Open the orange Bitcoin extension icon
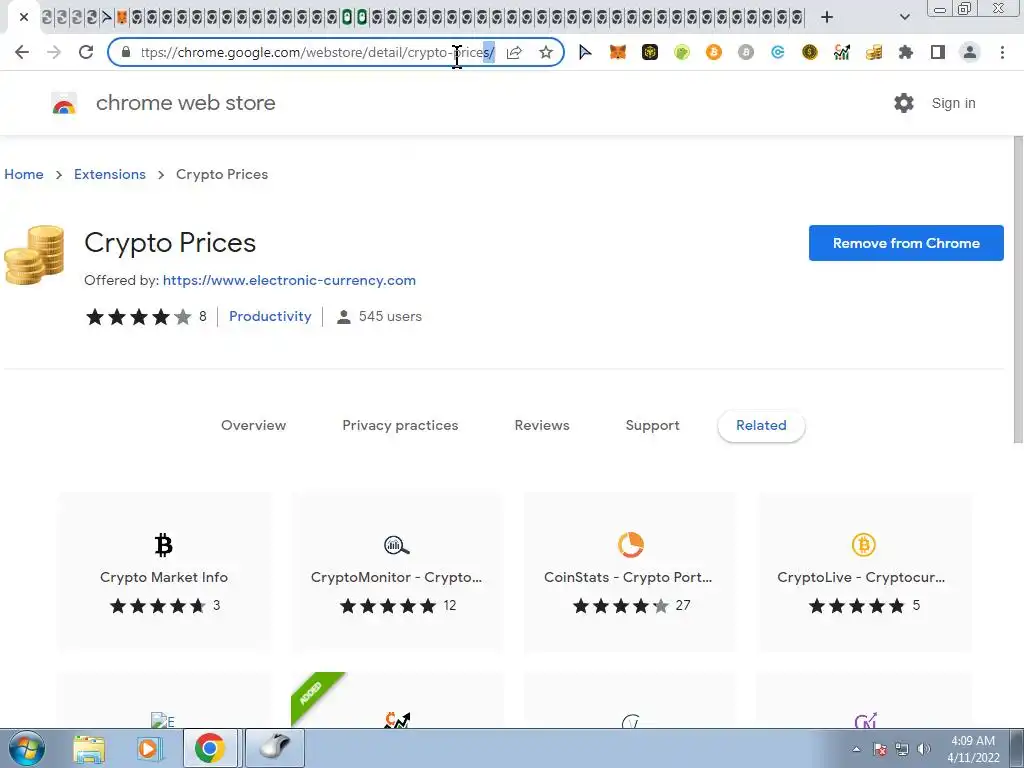Viewport: 1024px width, 768px height. pos(713,52)
